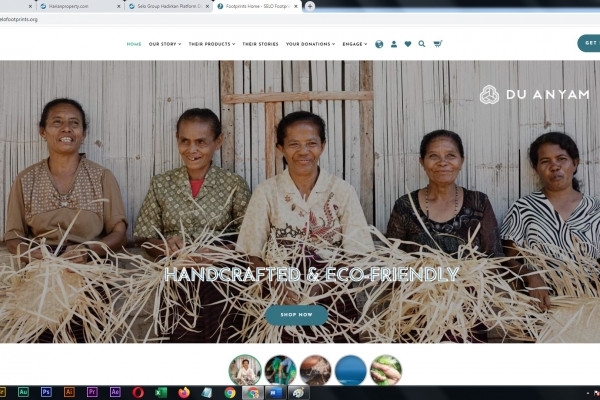600x400 pixels.
Task: Open the user account icon
Action: coord(394,44)
